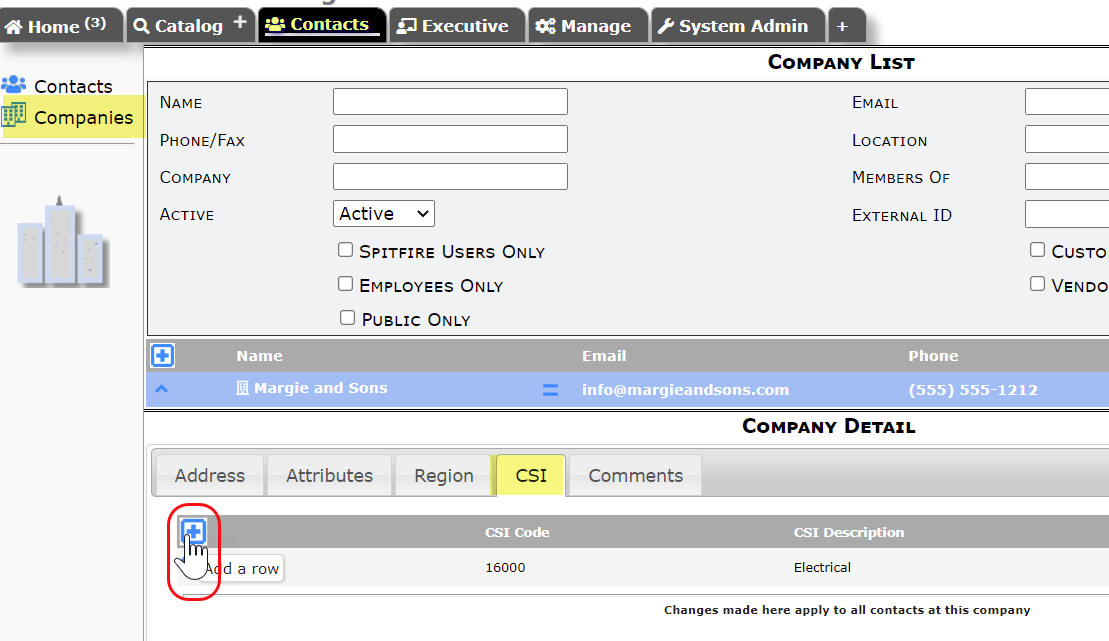Switch to the Attributes tab
The height and width of the screenshot is (641, 1109).
pos(329,475)
